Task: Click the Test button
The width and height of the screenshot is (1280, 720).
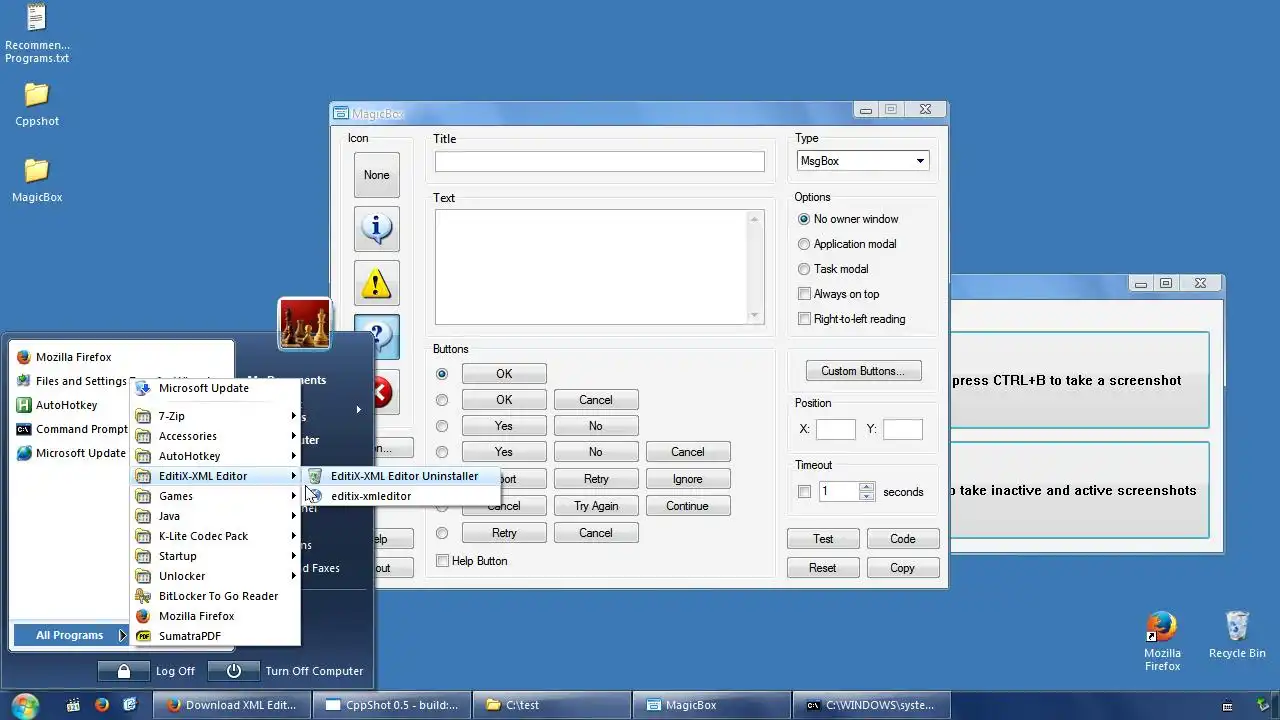Action: 823,539
